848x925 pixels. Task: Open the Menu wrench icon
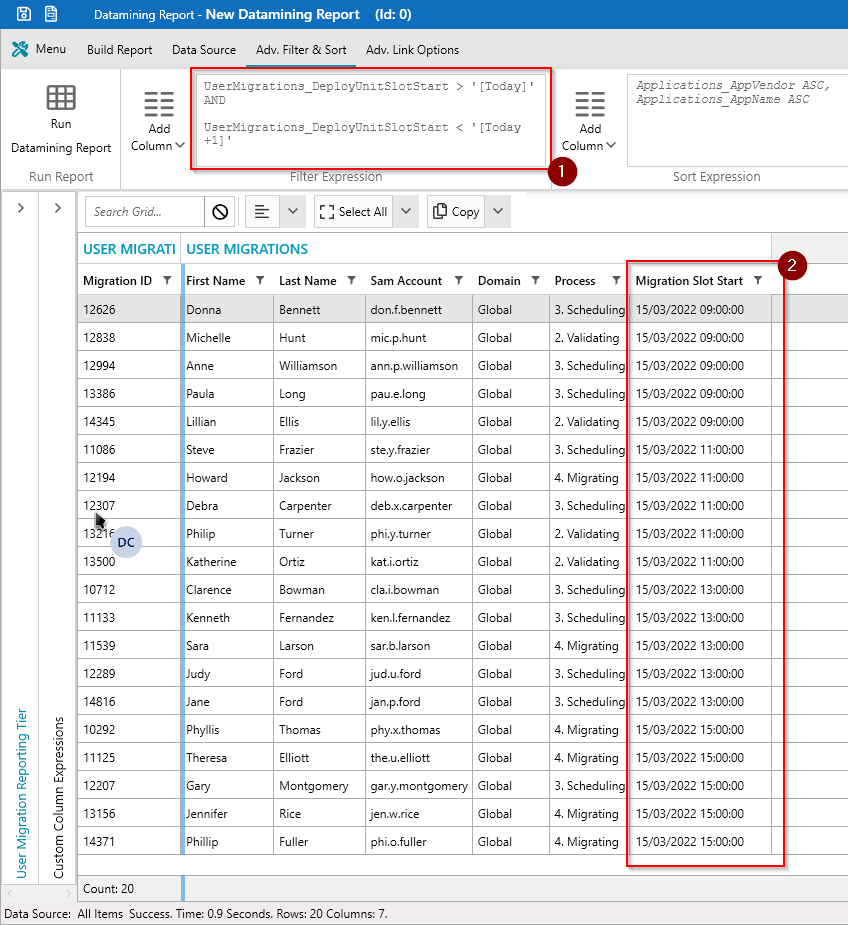click(20, 49)
